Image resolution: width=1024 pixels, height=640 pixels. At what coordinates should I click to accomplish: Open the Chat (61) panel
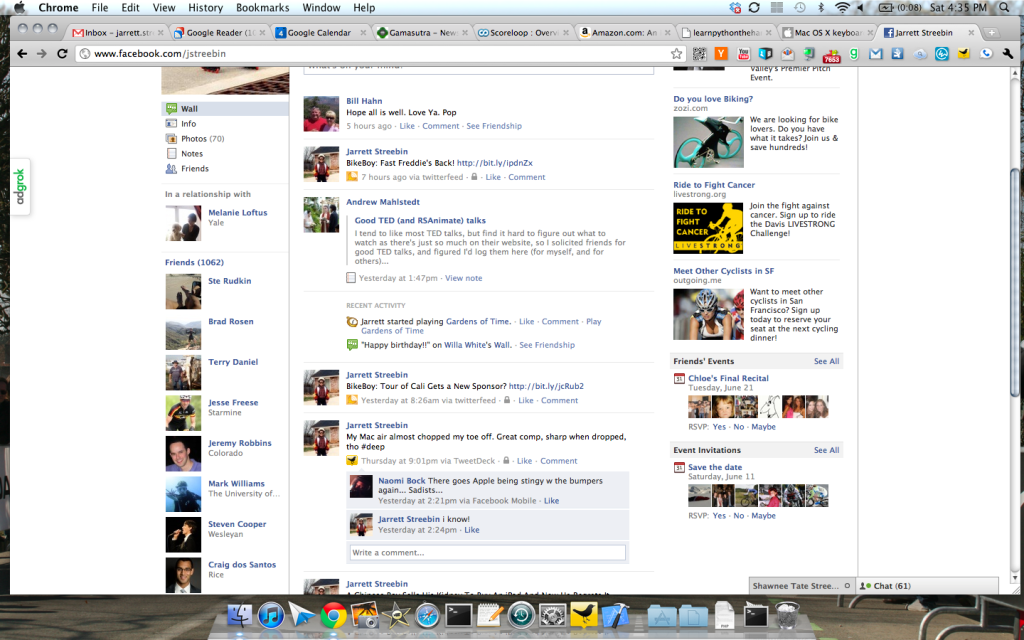(x=927, y=586)
